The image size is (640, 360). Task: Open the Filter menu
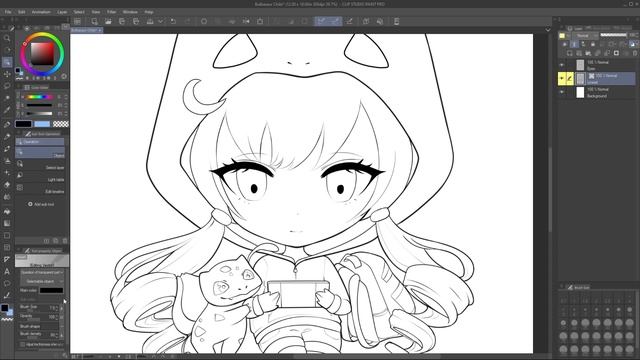tap(111, 12)
